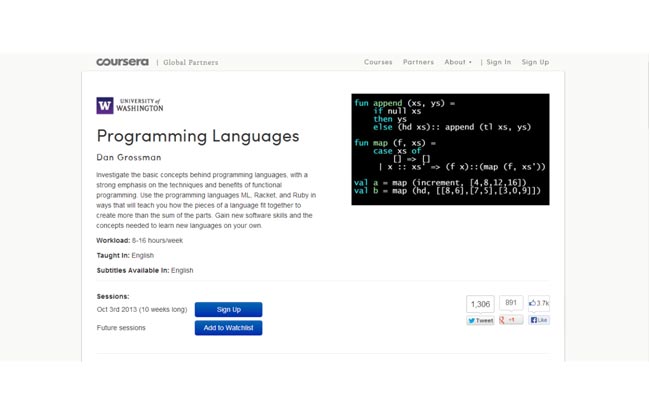Click the 1,306 tweet count bubble
Screen dimensions: 650x406
coord(480,304)
